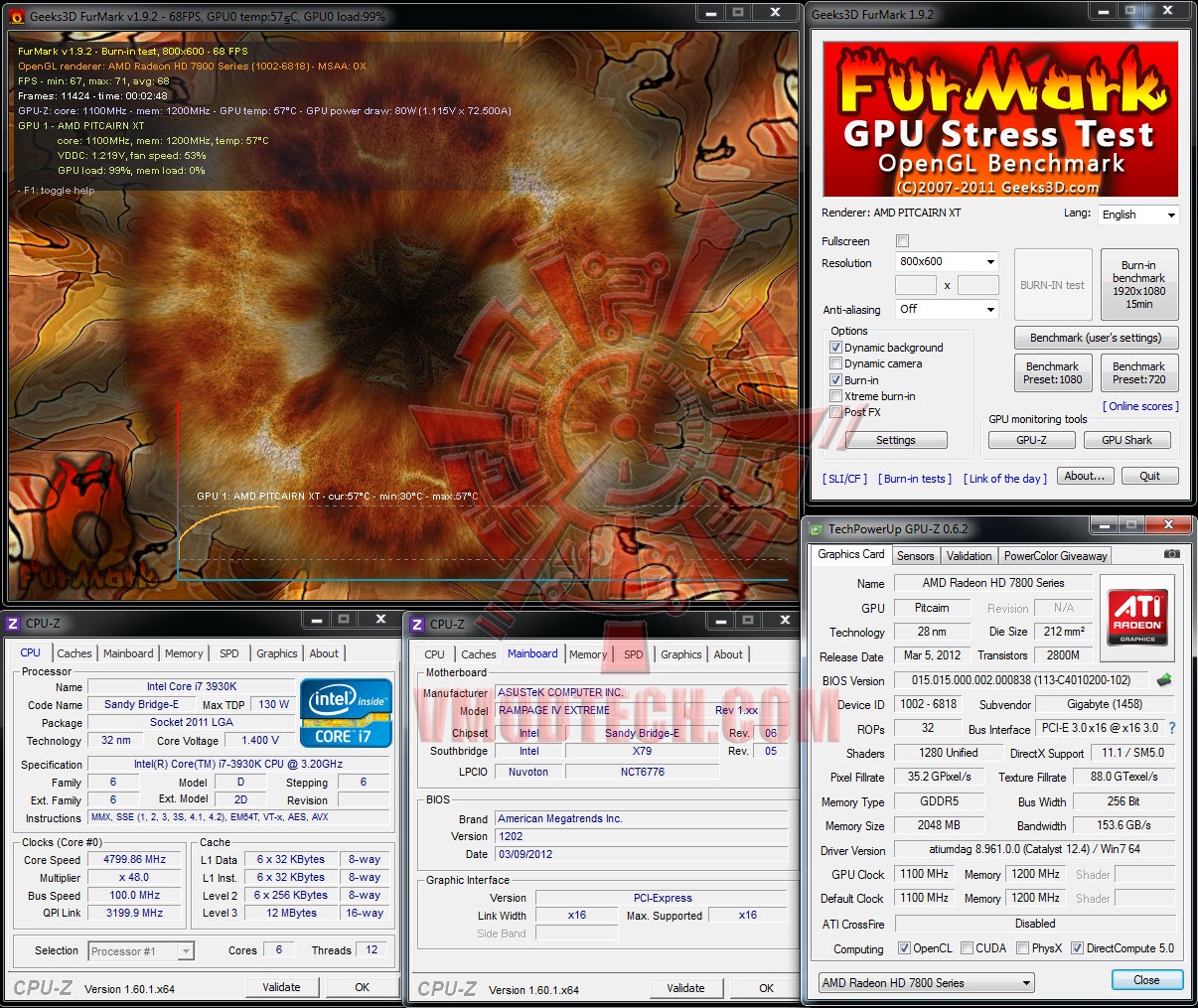Click the left CPU-Z window title icon
1198x1008 pixels.
click(x=13, y=623)
